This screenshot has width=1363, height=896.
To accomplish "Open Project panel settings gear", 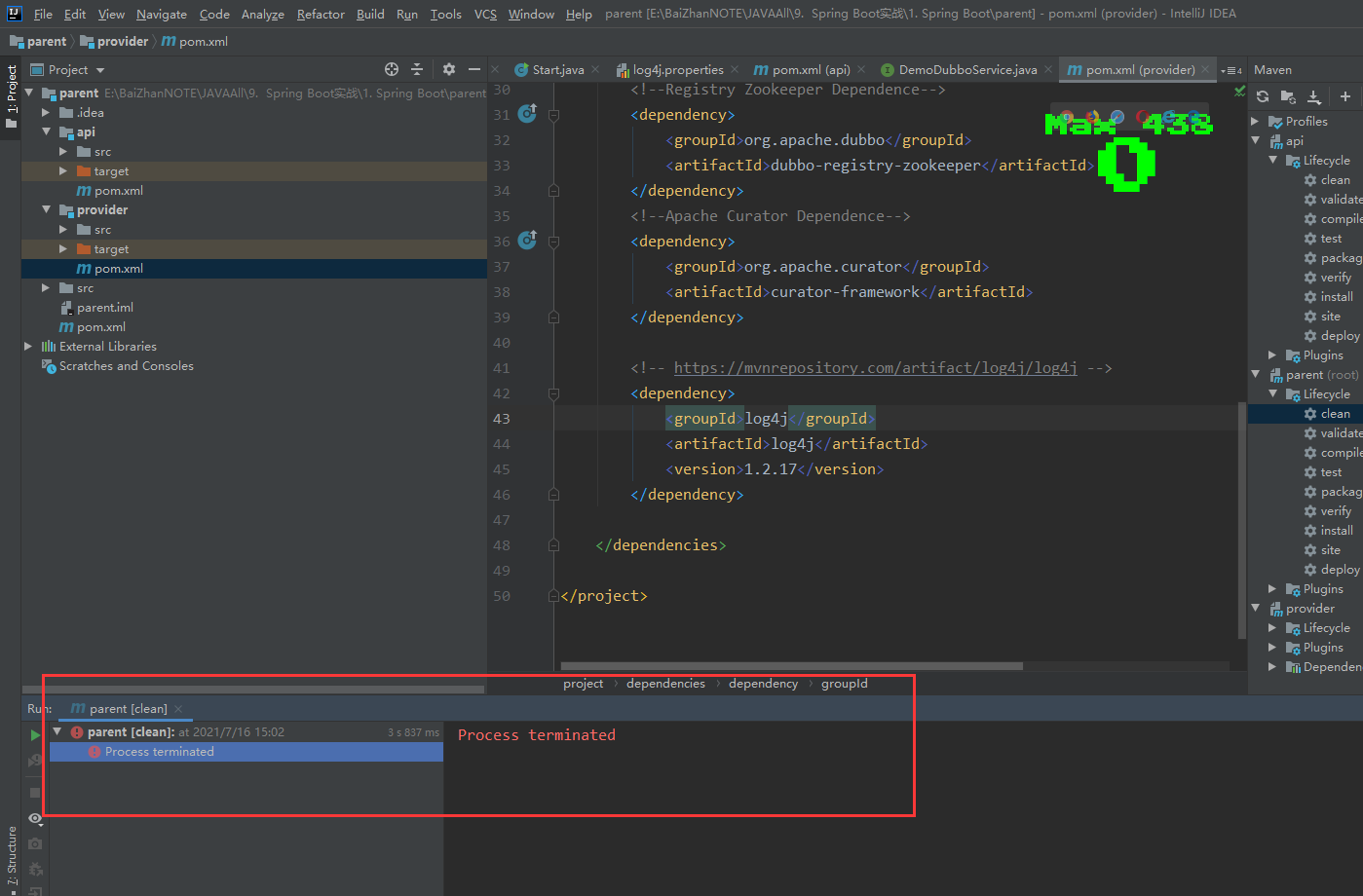I will click(449, 69).
